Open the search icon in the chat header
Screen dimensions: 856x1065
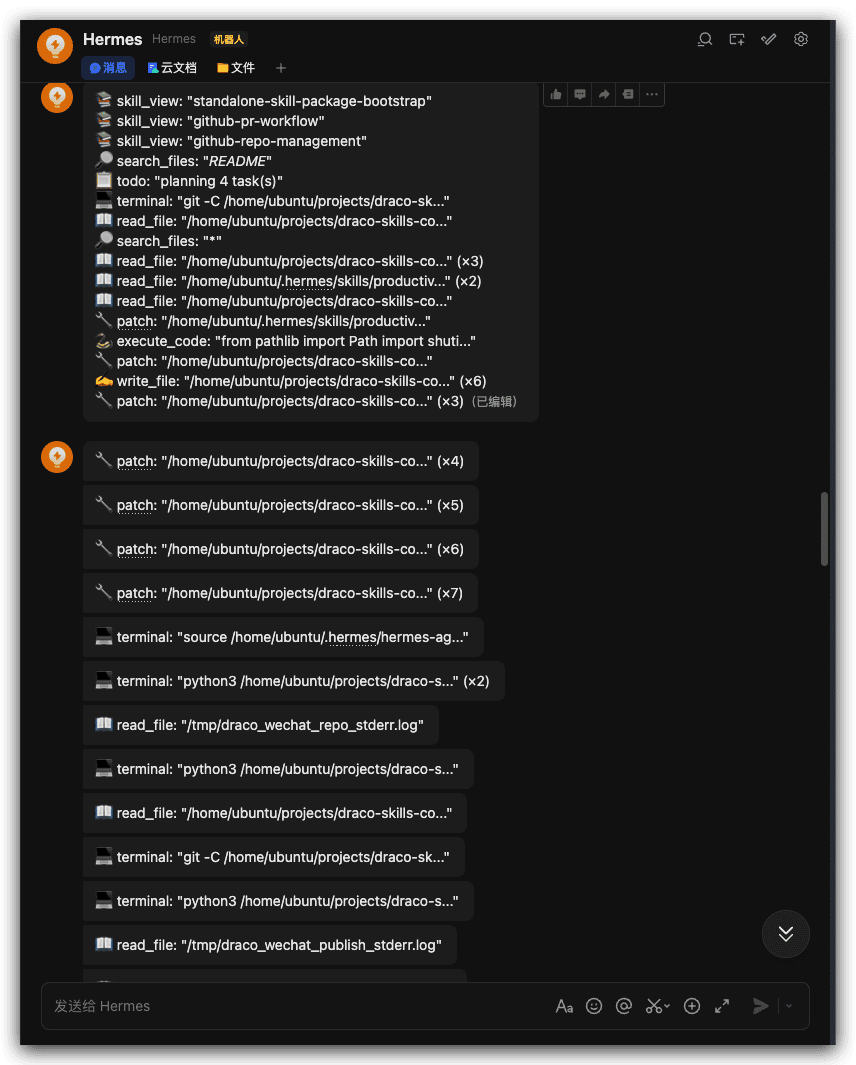[x=705, y=39]
